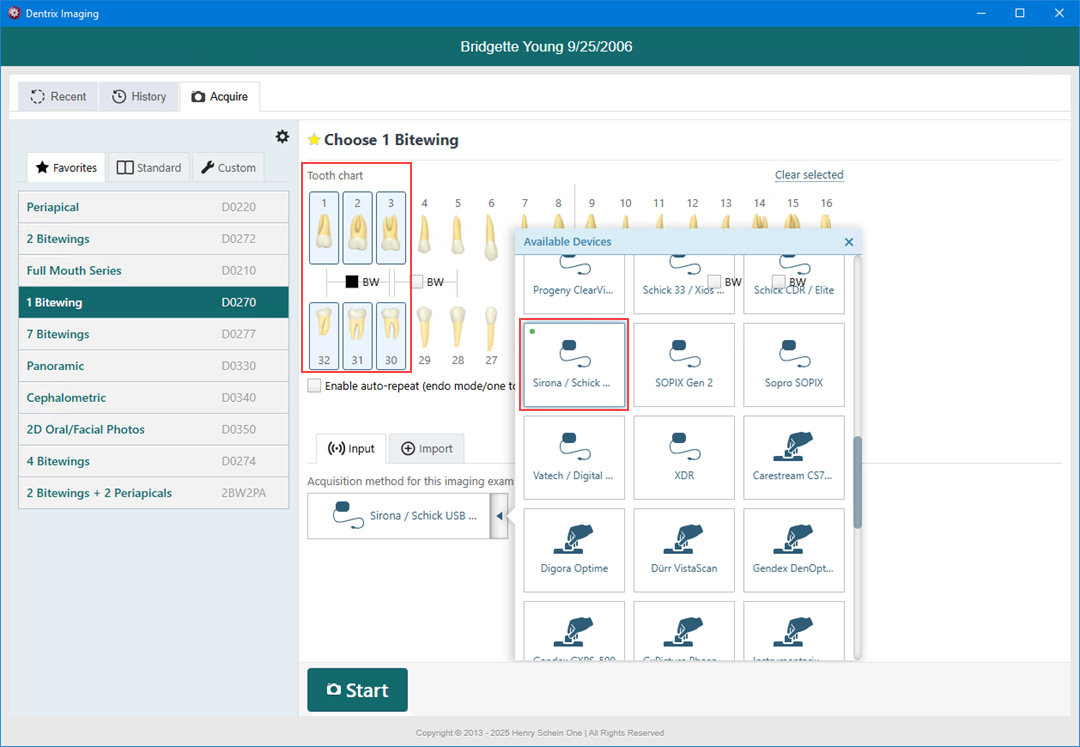Open the Sirona / Schick USB acquisition selector
Viewport: 1080px width, 747px height.
399,516
